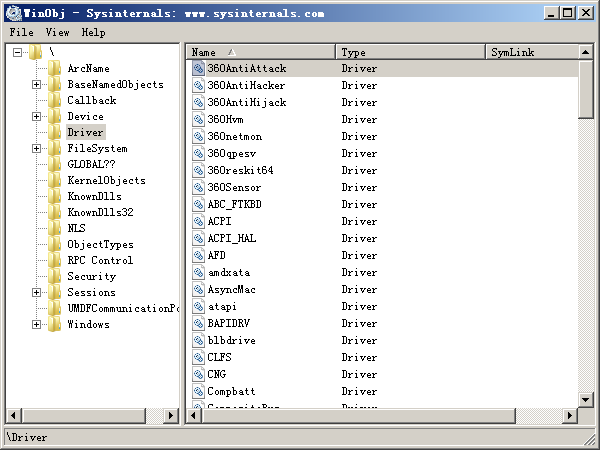Image resolution: width=600 pixels, height=450 pixels.
Task: Click the driver icon beside Compbatt
Action: click(x=198, y=391)
